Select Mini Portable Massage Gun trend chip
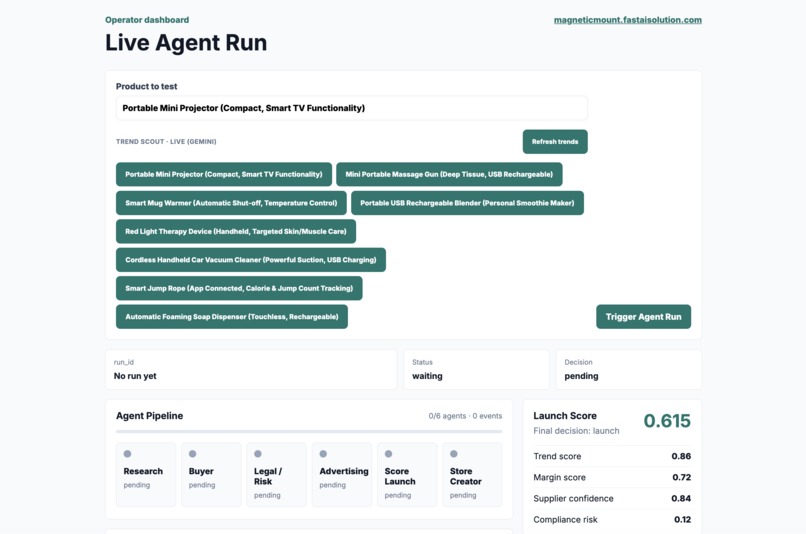Viewport: 806px width, 534px height. 449,174
